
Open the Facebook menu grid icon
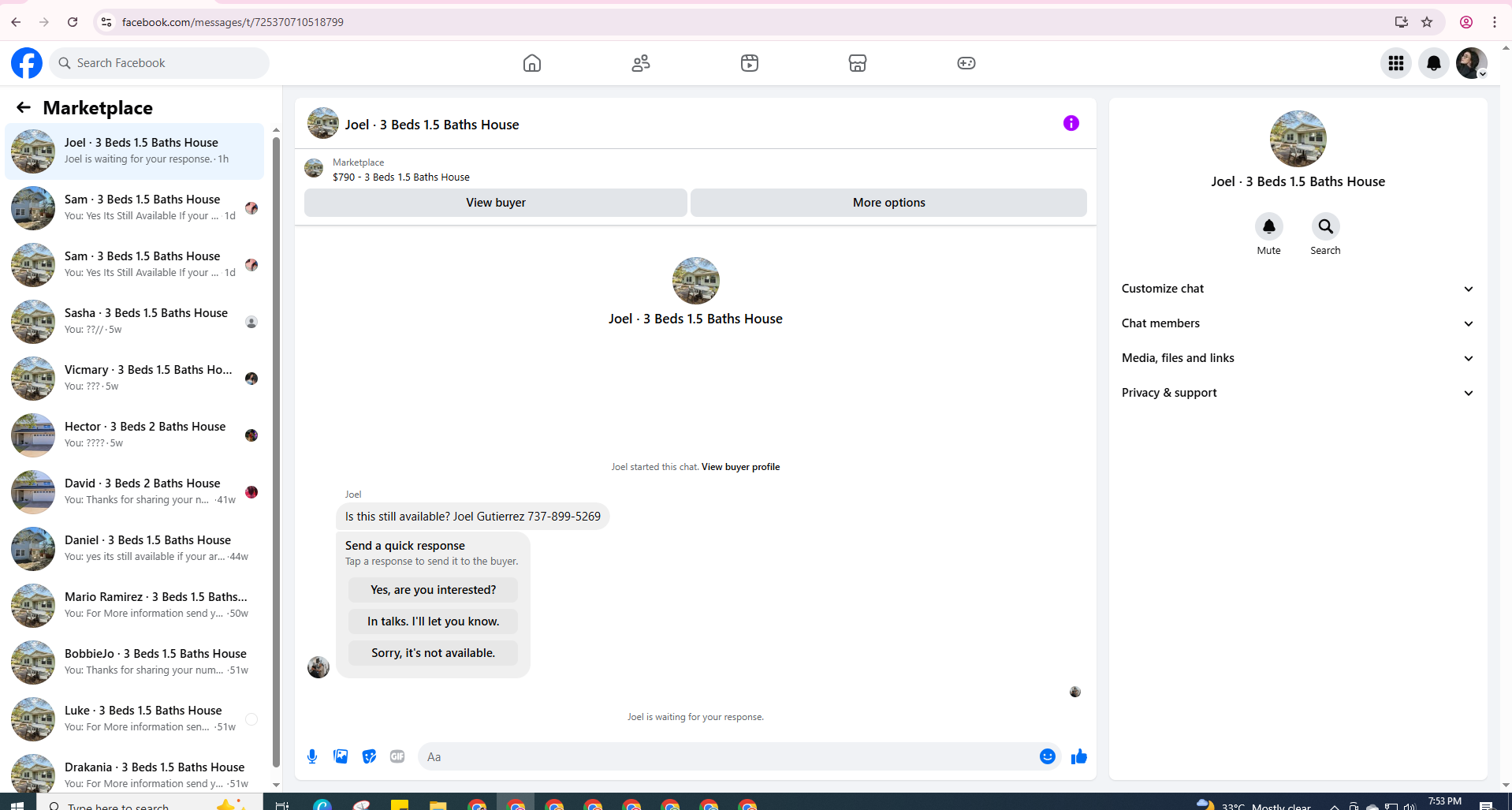[x=1396, y=63]
